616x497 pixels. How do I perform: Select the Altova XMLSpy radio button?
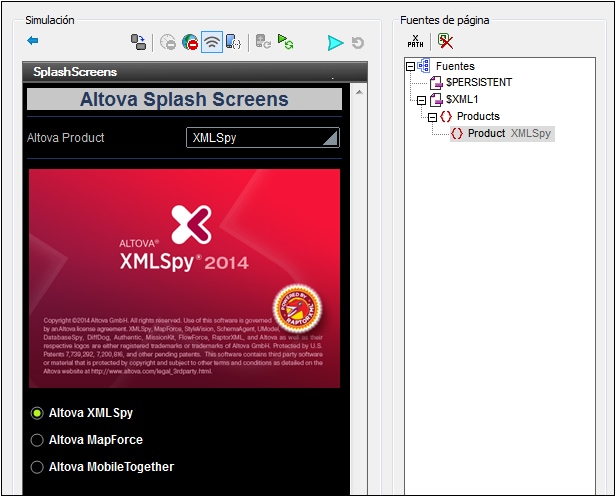click(x=38, y=412)
